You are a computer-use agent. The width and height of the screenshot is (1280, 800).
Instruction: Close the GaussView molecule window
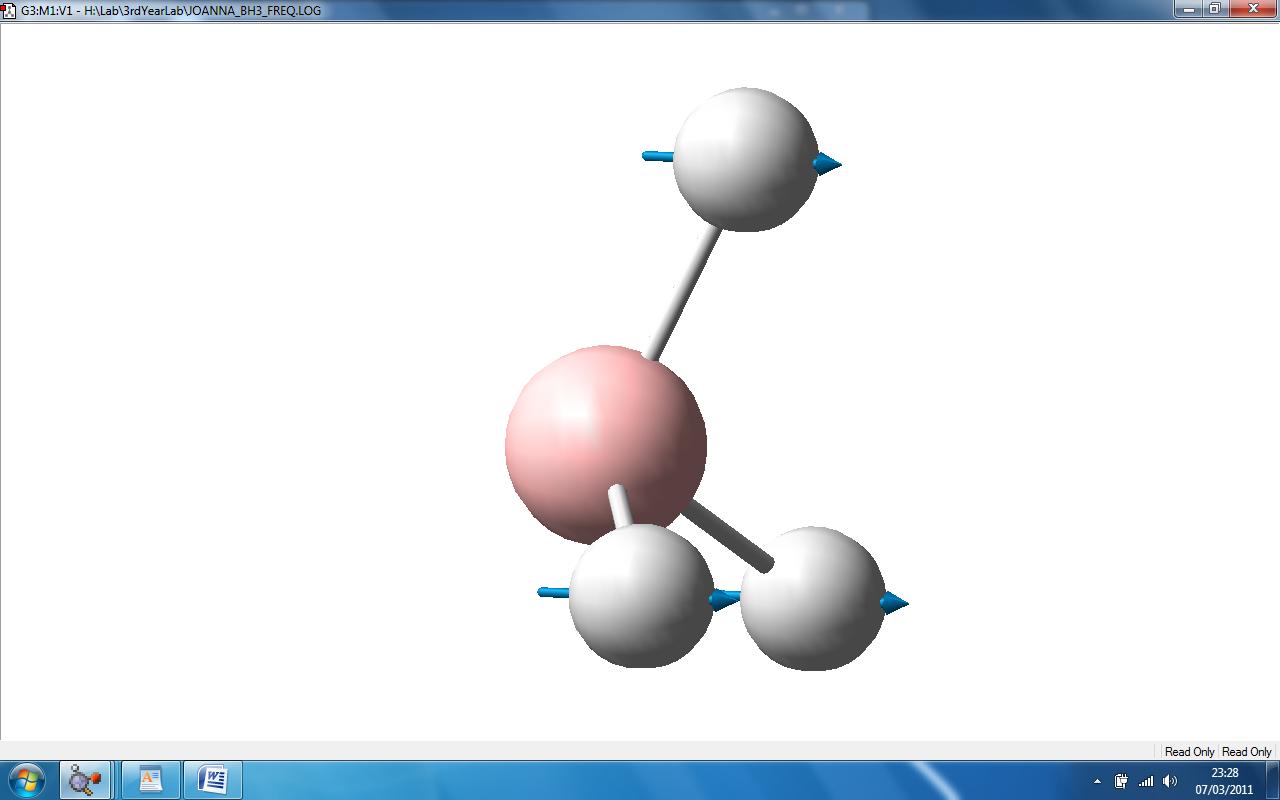pos(1253,9)
